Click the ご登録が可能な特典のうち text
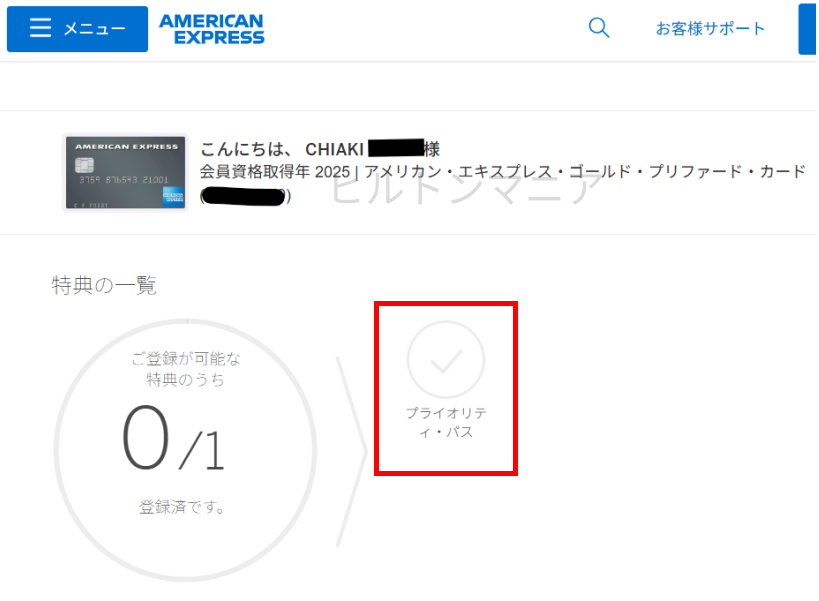This screenshot has width=819, height=601. tap(185, 369)
